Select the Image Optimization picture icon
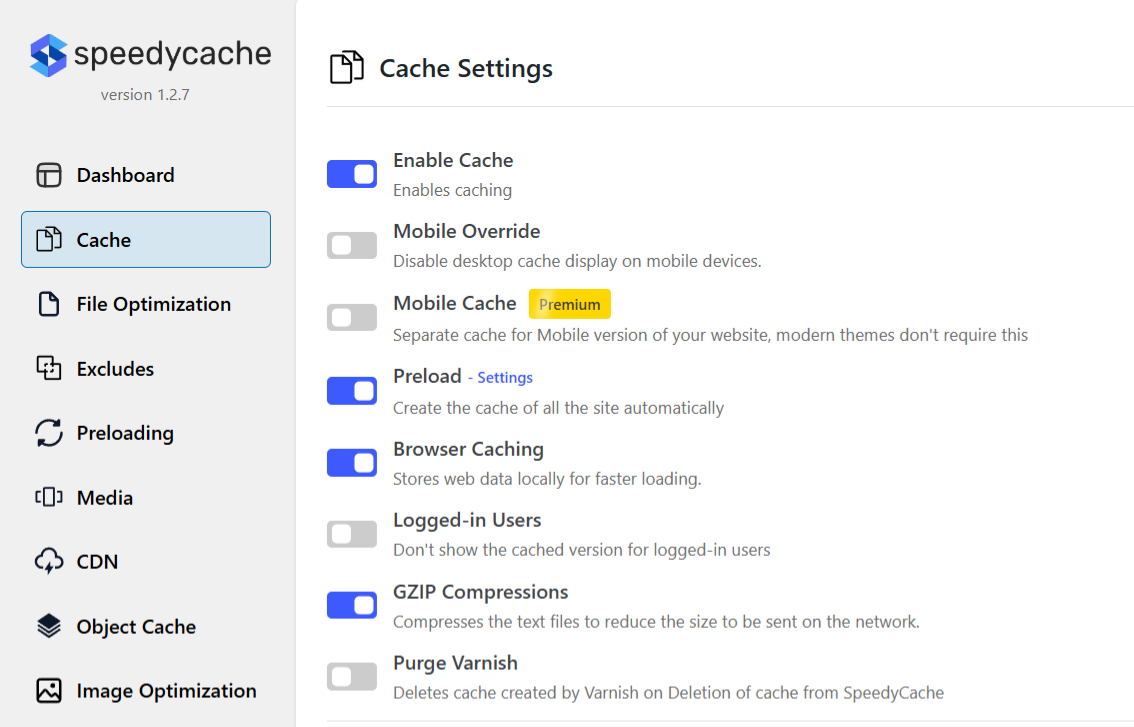 click(48, 690)
